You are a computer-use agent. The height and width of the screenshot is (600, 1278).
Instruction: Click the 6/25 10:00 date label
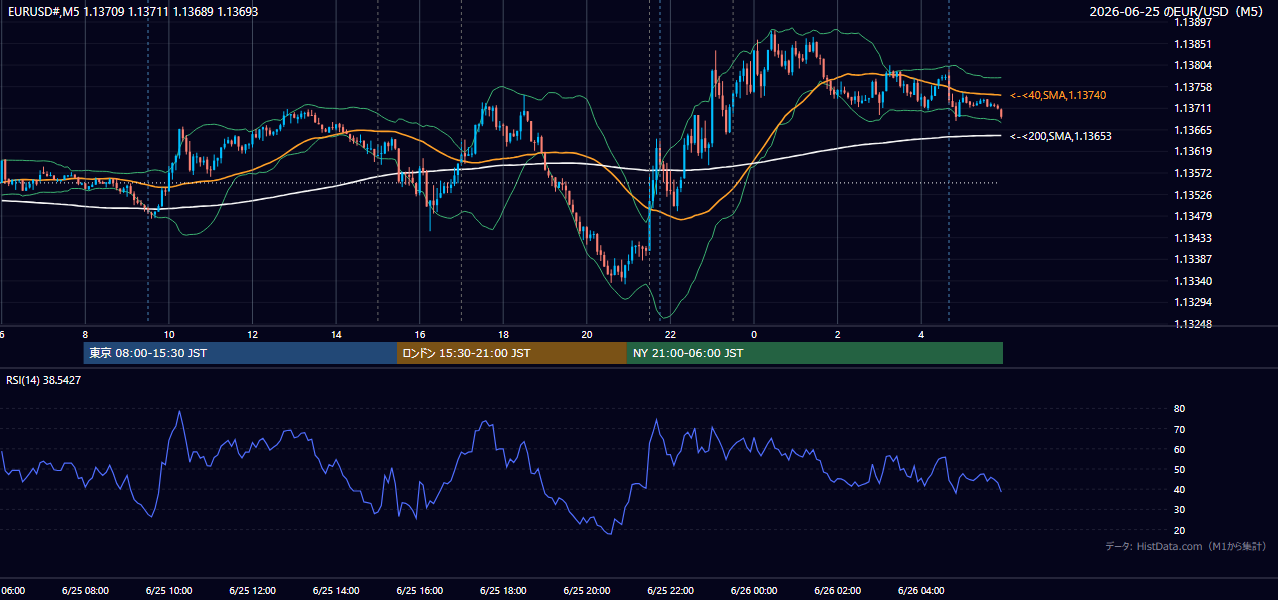tap(169, 591)
